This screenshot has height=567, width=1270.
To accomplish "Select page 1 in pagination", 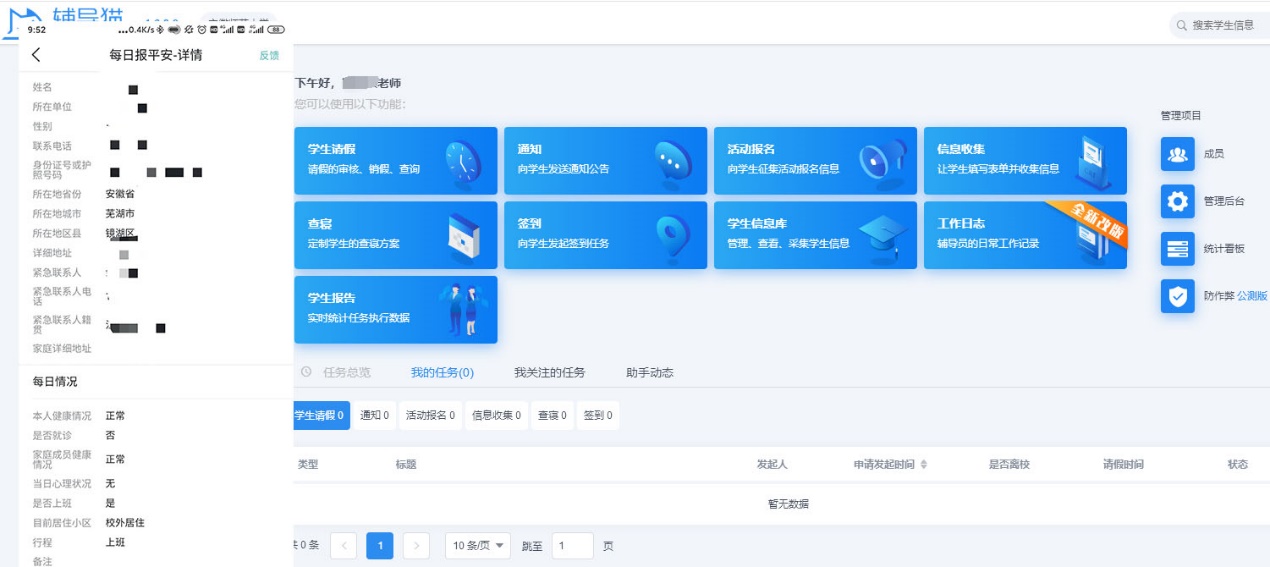I will pos(379,546).
